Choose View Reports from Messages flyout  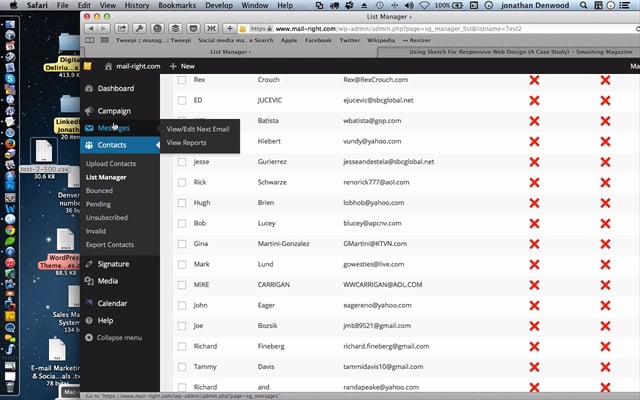pos(186,143)
